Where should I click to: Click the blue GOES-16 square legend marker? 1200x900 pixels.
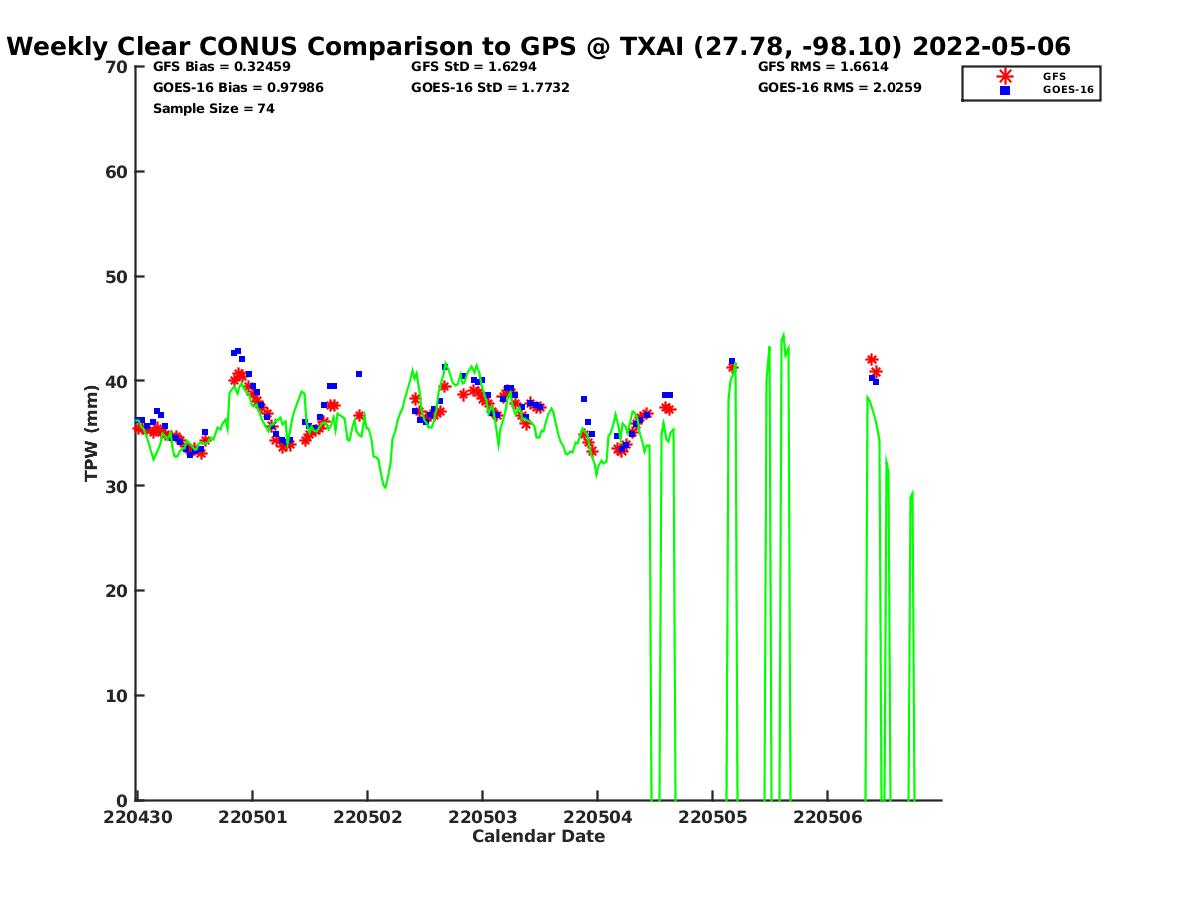(1005, 90)
